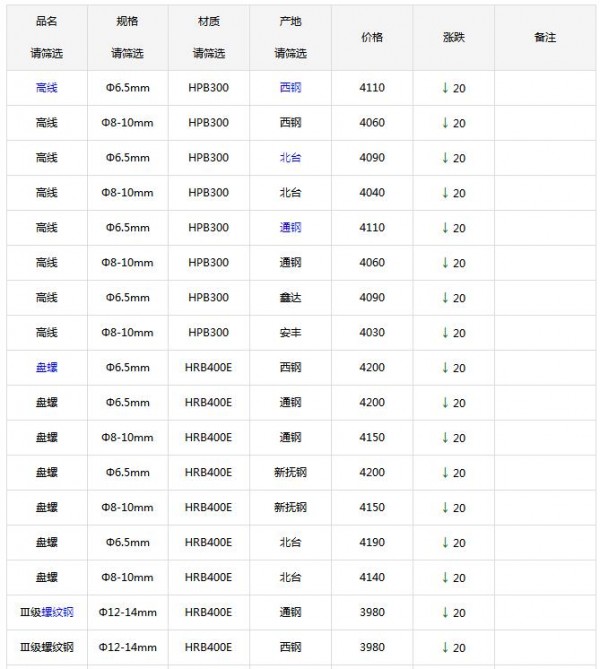Click the 高线 link in the 4110 西钢 row

point(47,88)
